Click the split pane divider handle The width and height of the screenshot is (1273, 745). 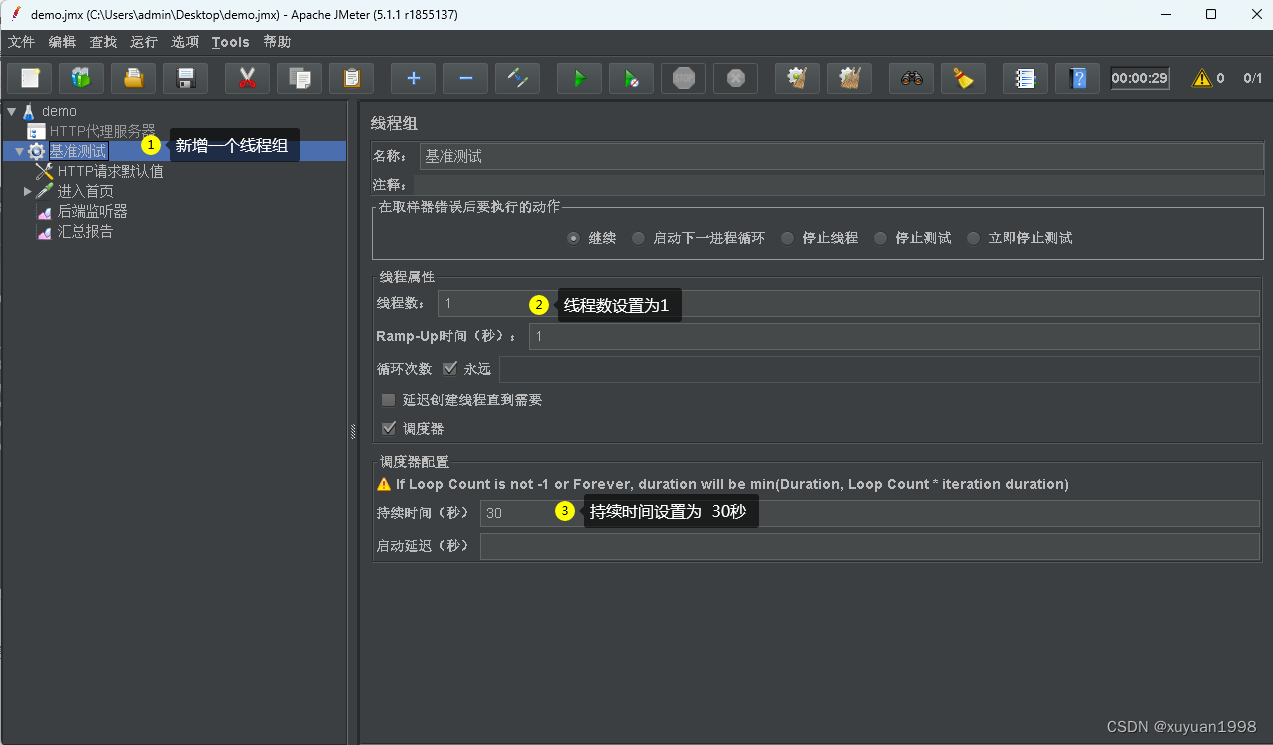coord(352,430)
